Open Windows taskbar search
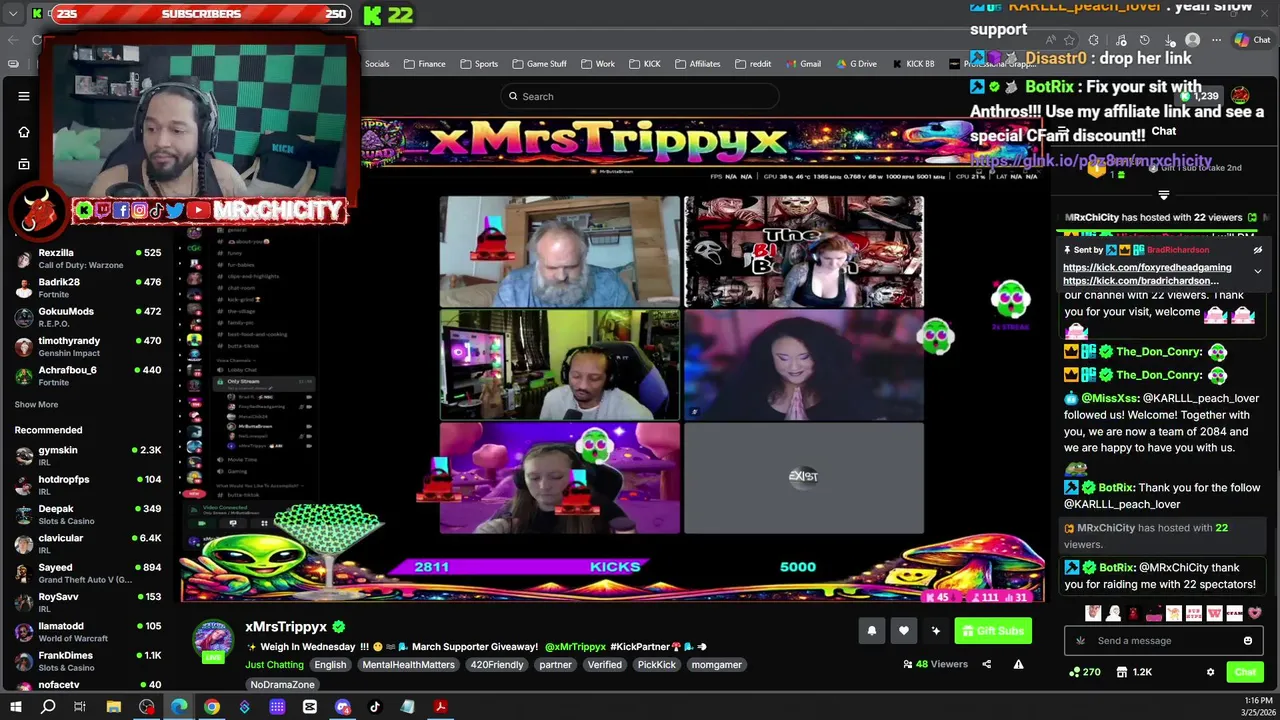 pos(48,707)
